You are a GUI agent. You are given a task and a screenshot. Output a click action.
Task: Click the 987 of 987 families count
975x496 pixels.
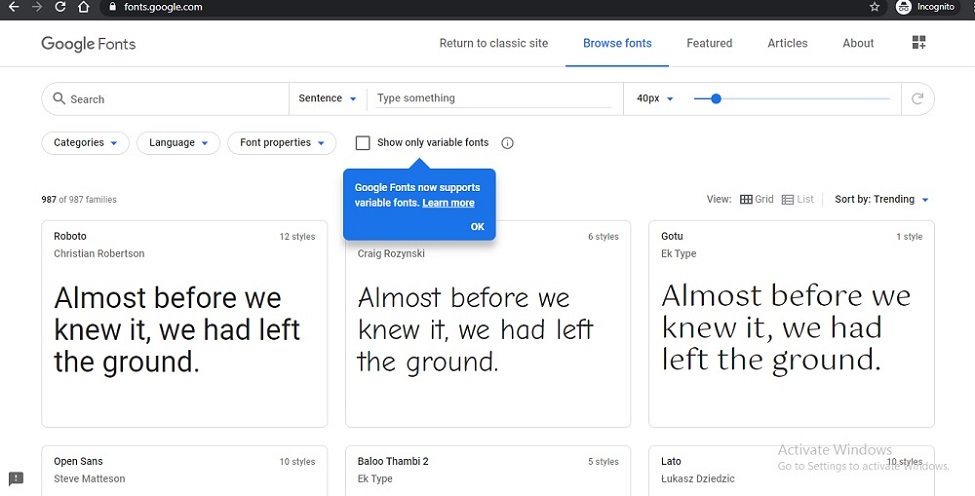click(x=79, y=200)
